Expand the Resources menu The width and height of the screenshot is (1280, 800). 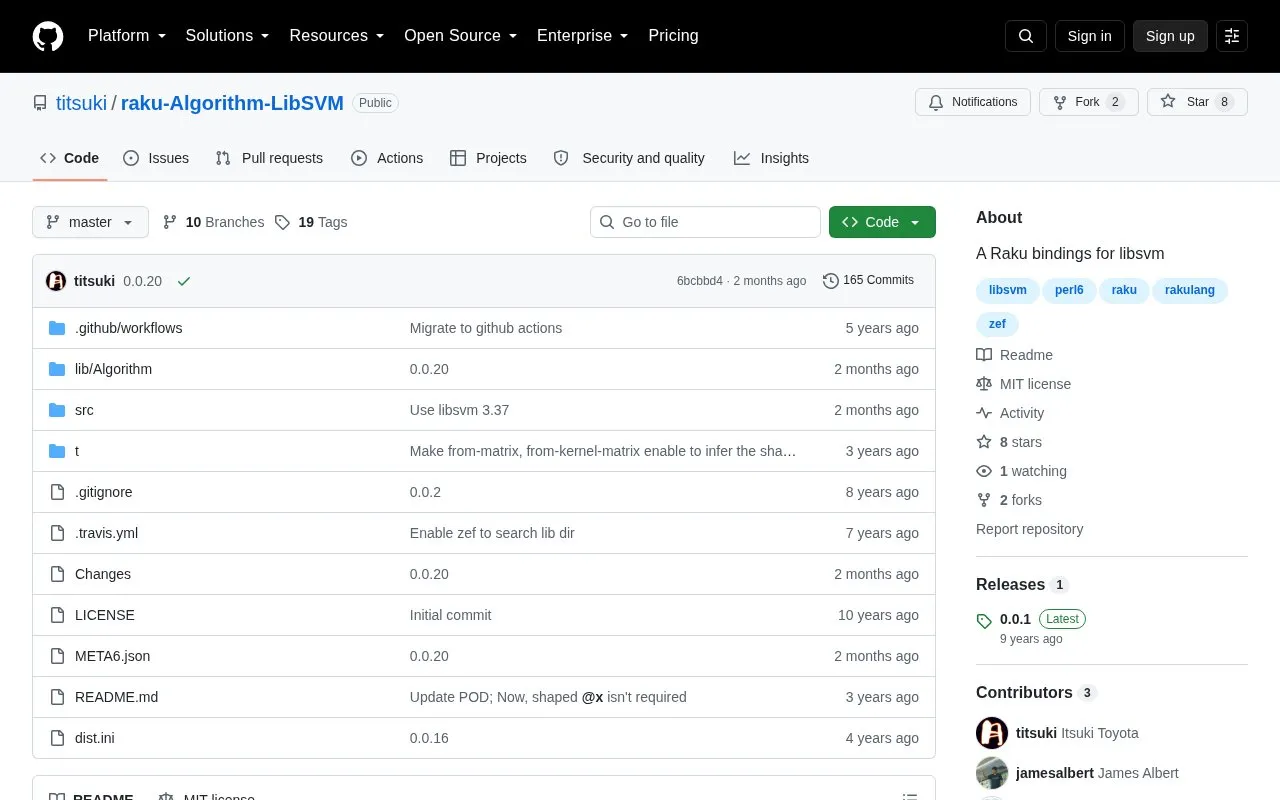click(337, 36)
